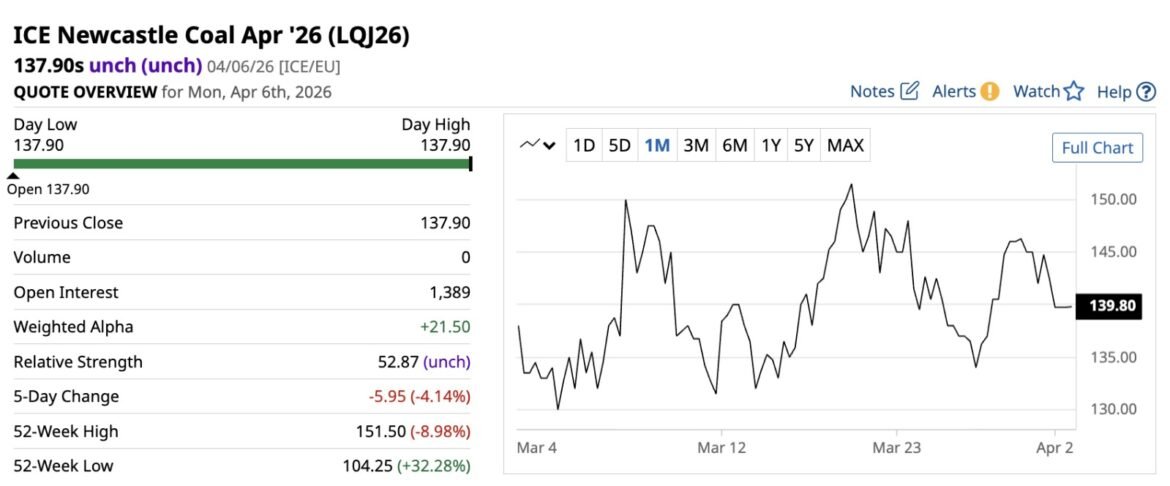Show the MAX chart history
The image size is (1170, 486).
click(x=845, y=146)
